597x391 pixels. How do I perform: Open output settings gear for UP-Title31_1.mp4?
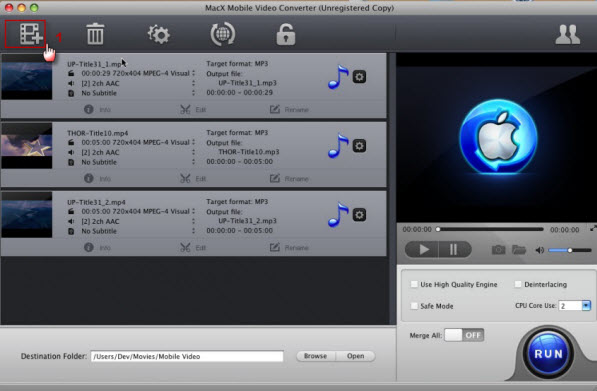click(359, 77)
